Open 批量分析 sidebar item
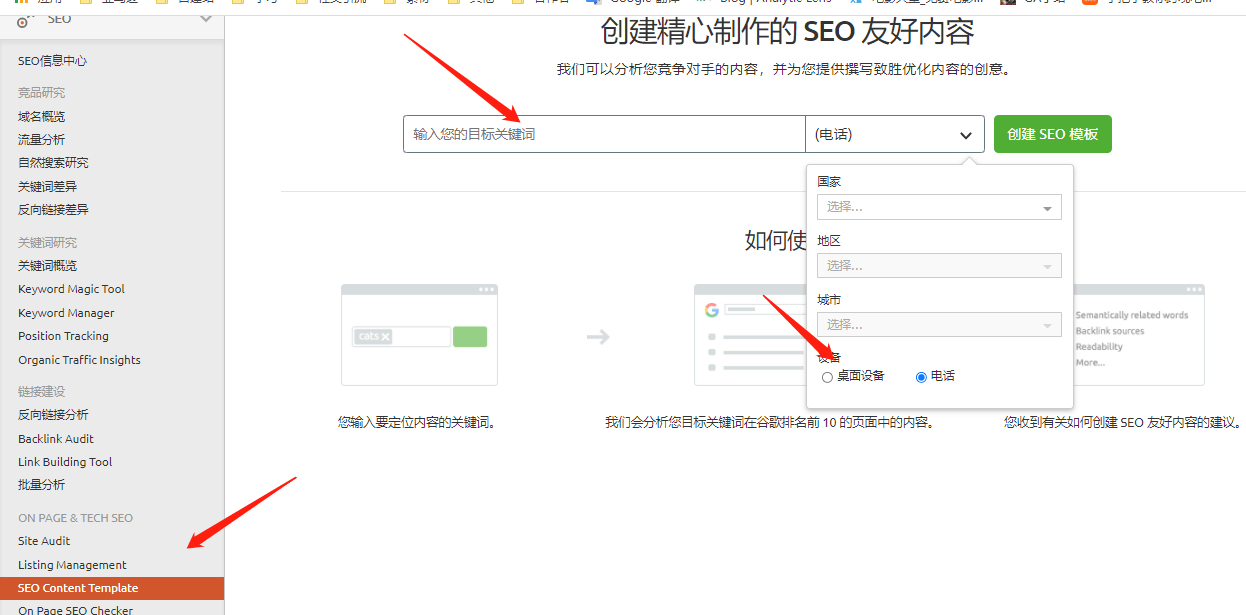Viewport: 1246px width, 615px height. 41,485
